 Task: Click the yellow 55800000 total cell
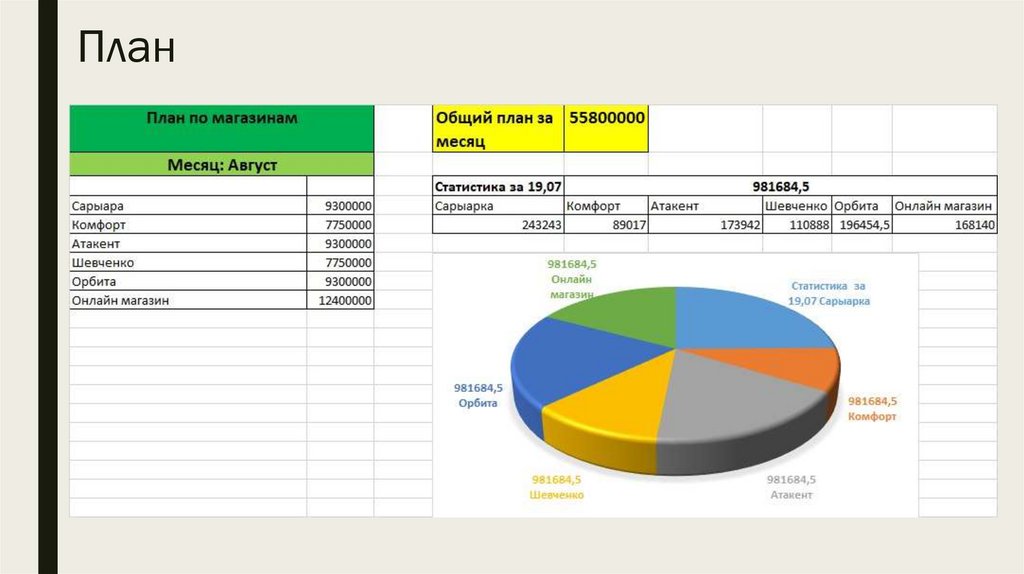607,129
